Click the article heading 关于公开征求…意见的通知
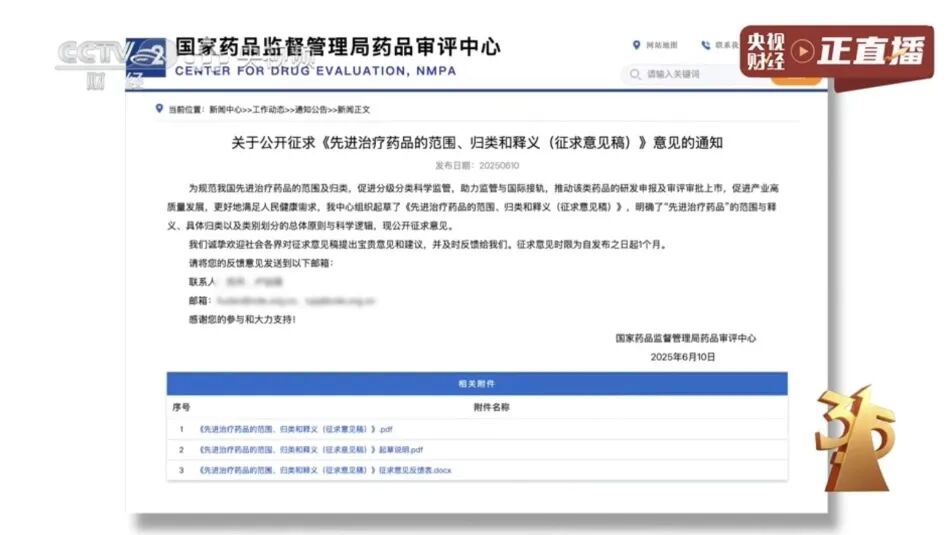The image size is (952, 535). click(x=477, y=143)
